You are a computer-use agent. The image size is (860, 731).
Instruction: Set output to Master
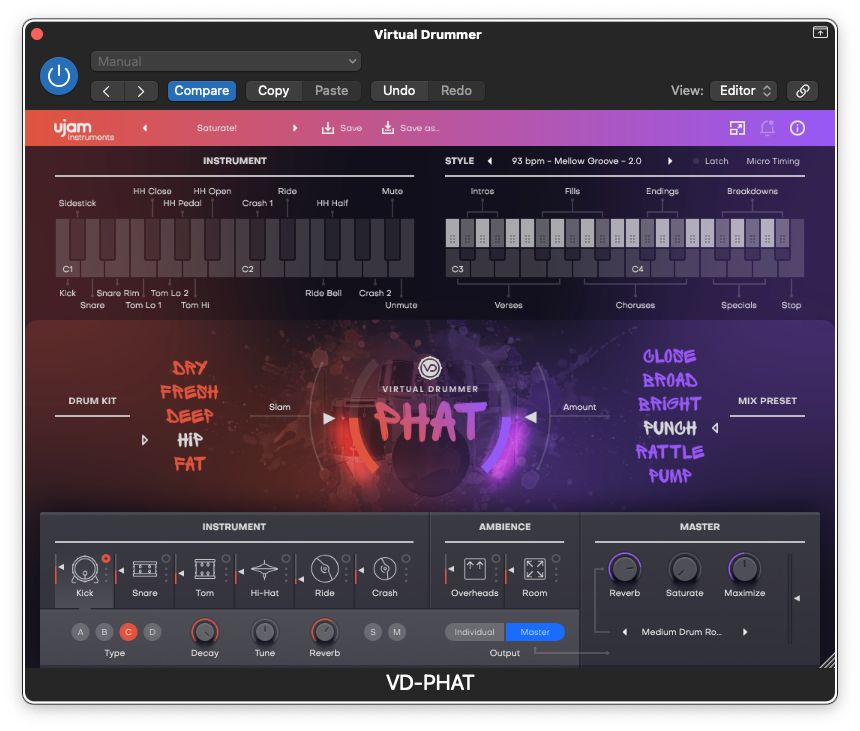(535, 632)
